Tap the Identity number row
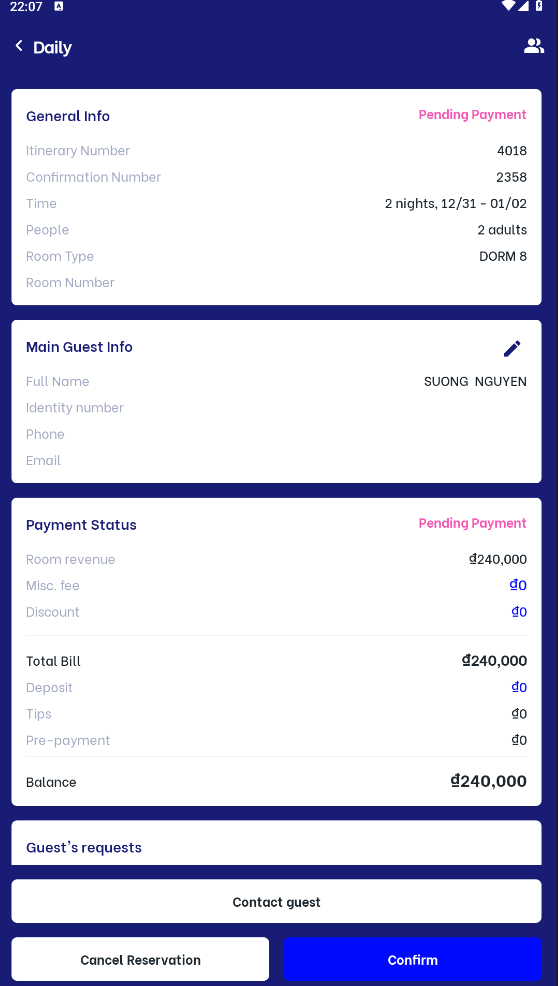Screen dimensions: 558x986 pos(276,407)
